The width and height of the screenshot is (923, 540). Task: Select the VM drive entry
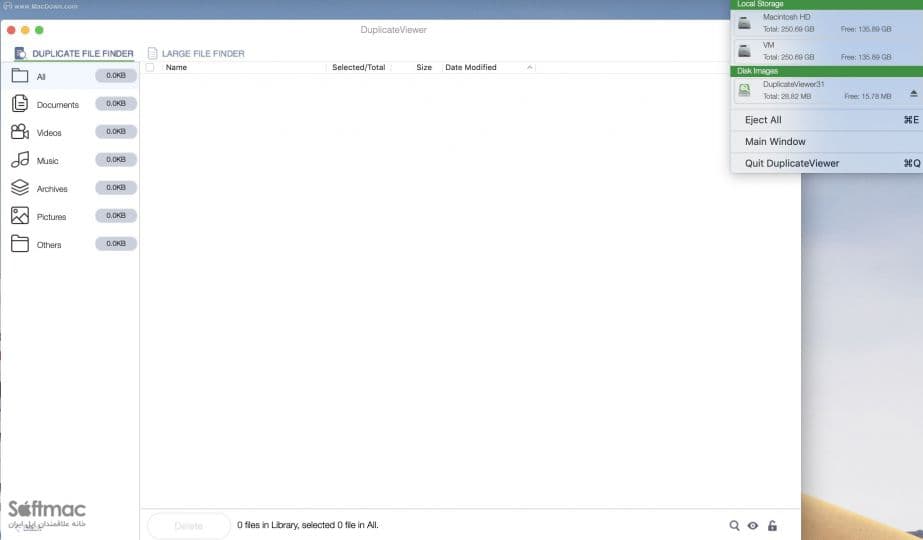click(826, 51)
